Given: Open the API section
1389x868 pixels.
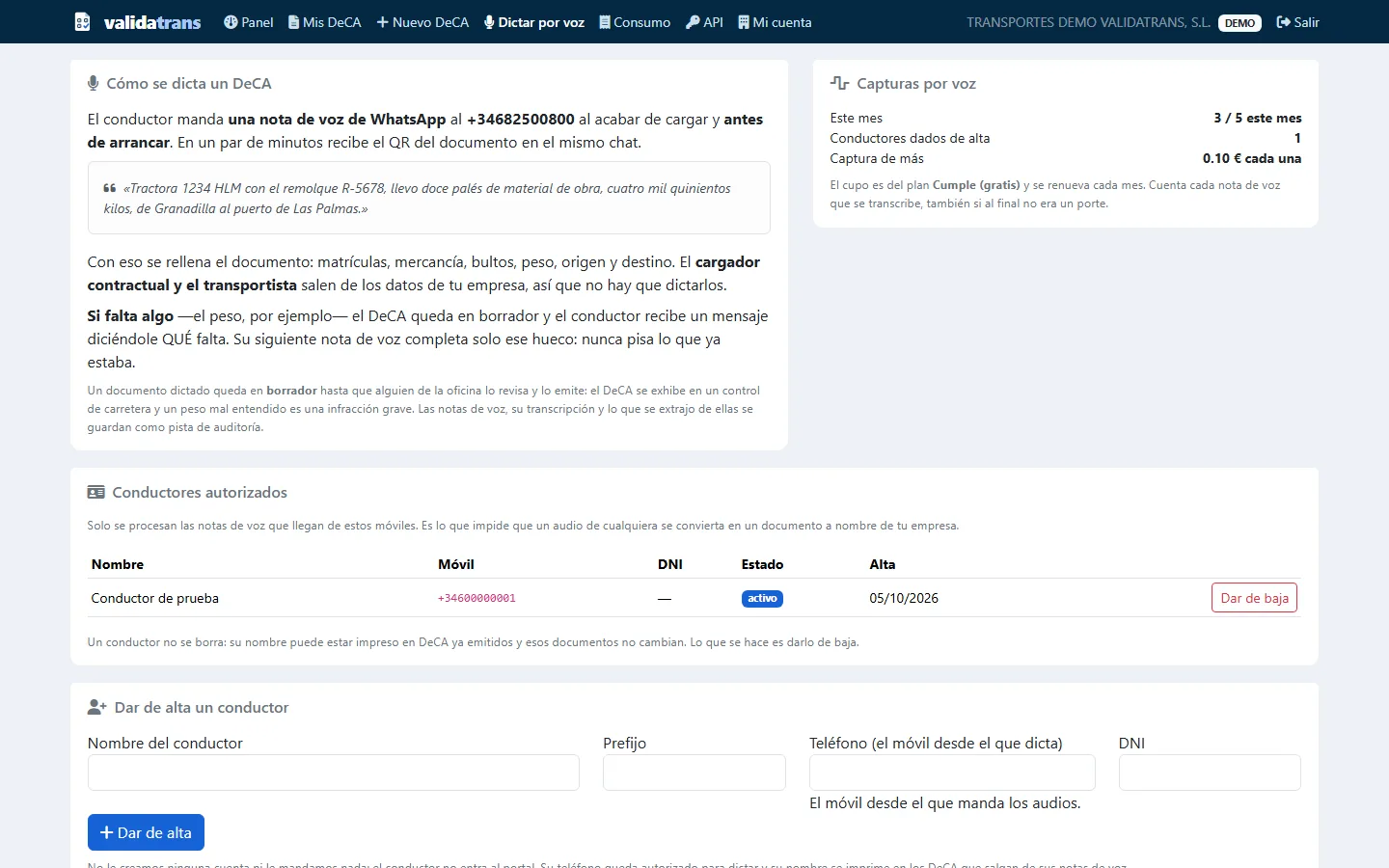Looking at the screenshot, I should [x=704, y=22].
